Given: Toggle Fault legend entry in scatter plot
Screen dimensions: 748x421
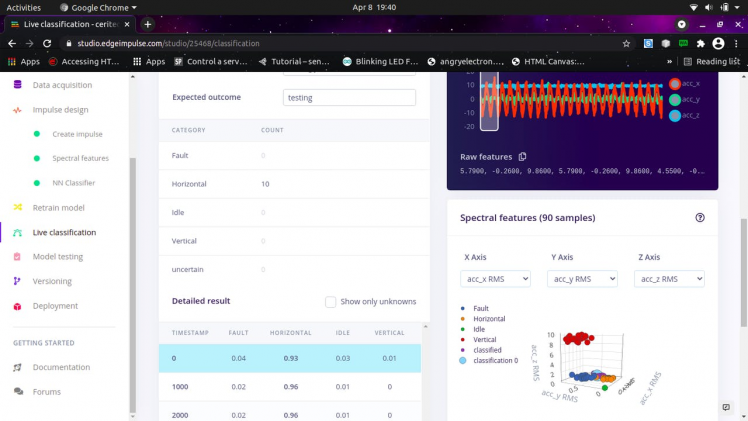Looking at the screenshot, I should (475, 308).
